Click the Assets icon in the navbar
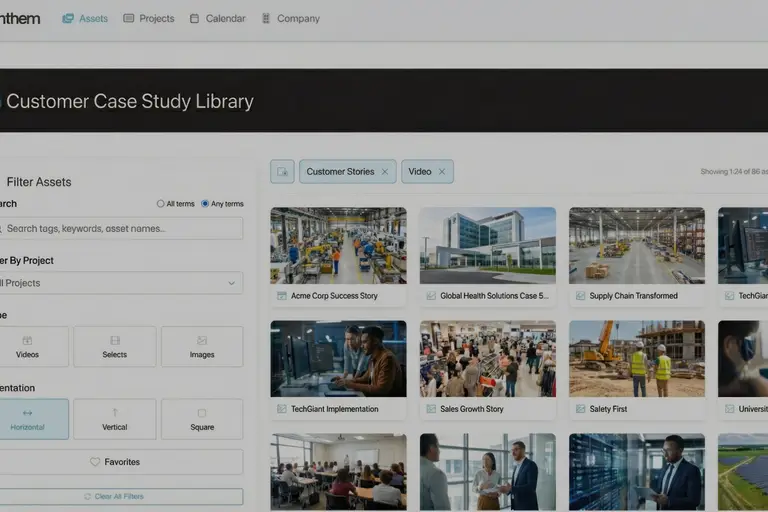 (68, 19)
